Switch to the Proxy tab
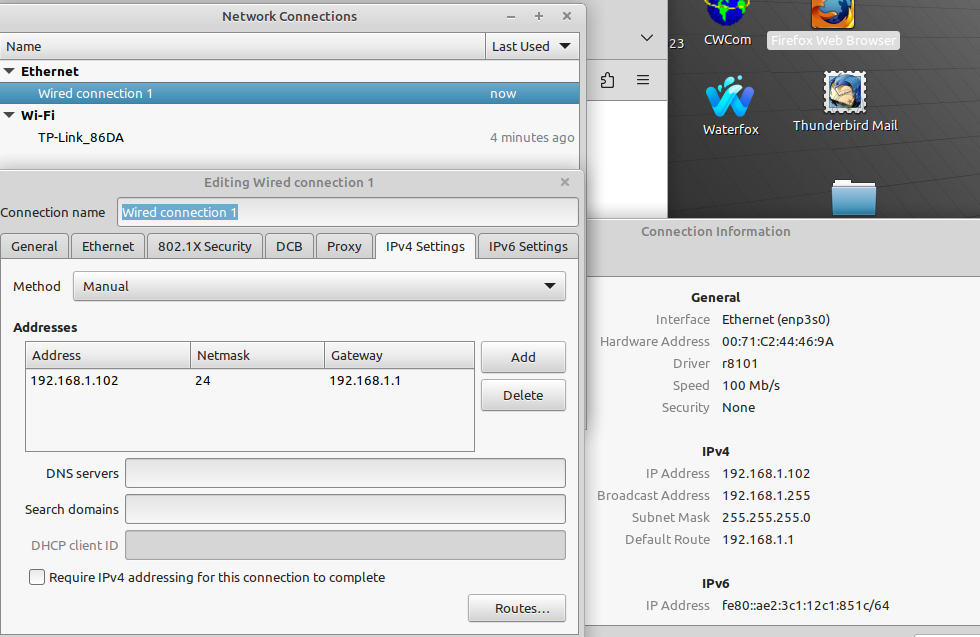This screenshot has height=637, width=980. pyautogui.click(x=344, y=246)
